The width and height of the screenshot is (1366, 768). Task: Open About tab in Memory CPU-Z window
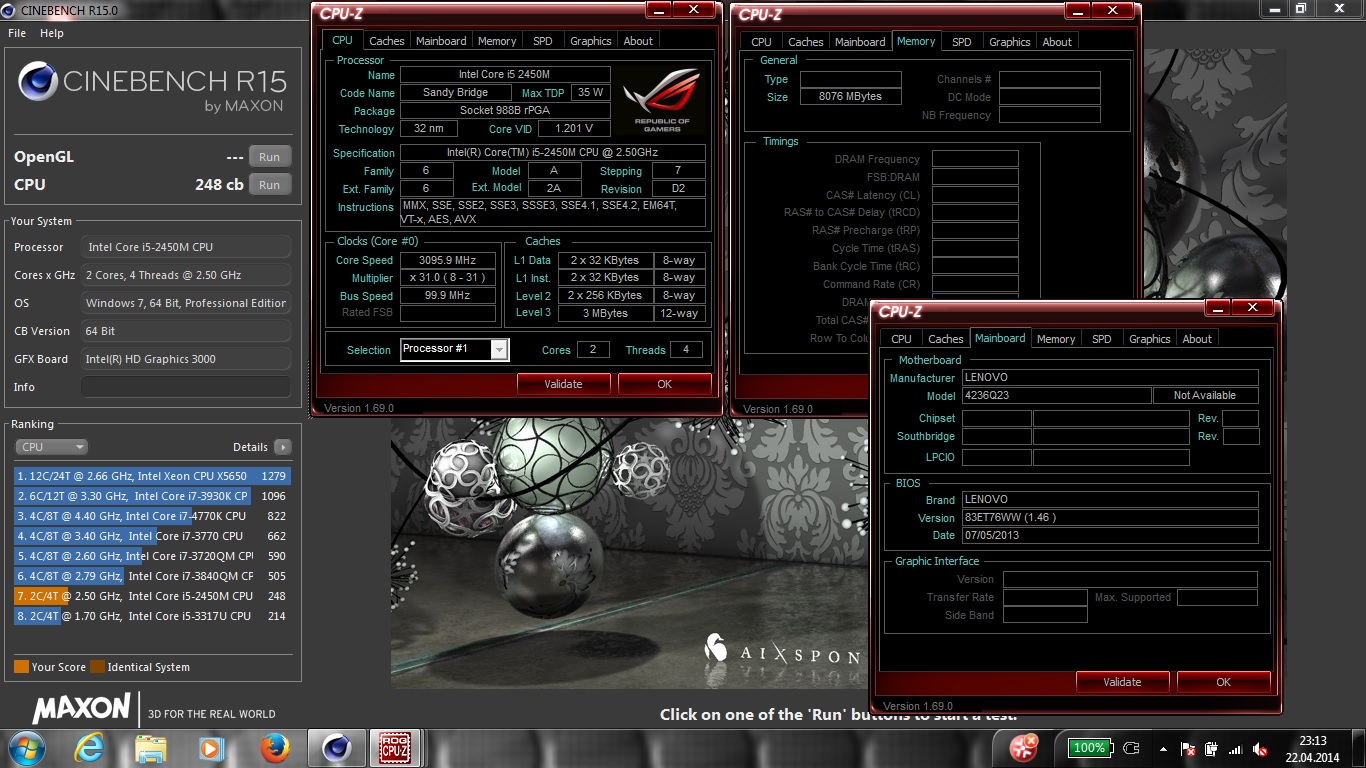click(x=1057, y=42)
